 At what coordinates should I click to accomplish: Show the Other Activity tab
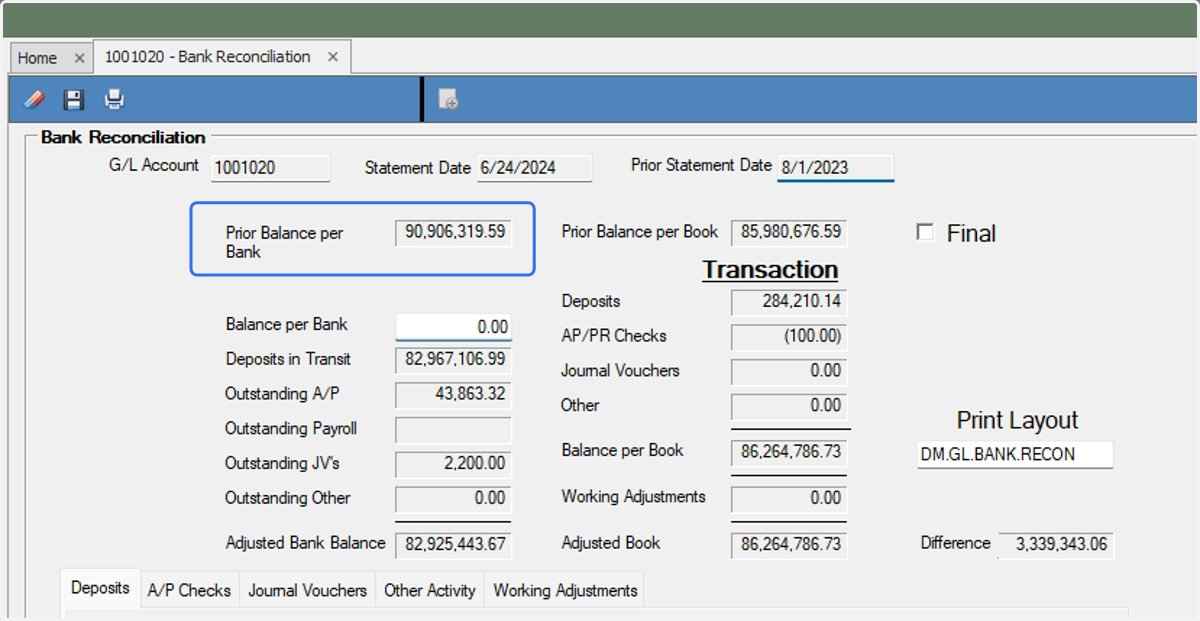tap(430, 590)
